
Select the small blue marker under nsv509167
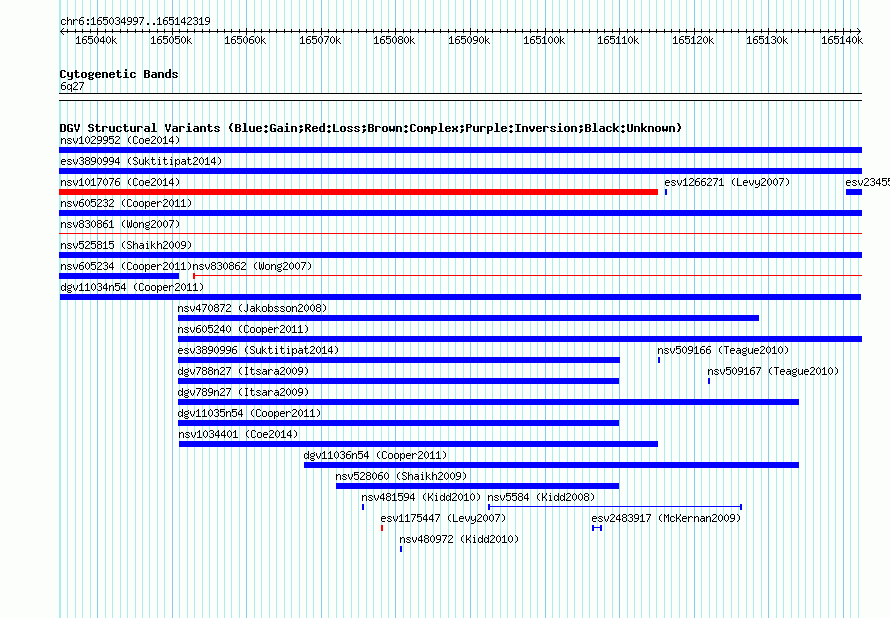click(709, 381)
